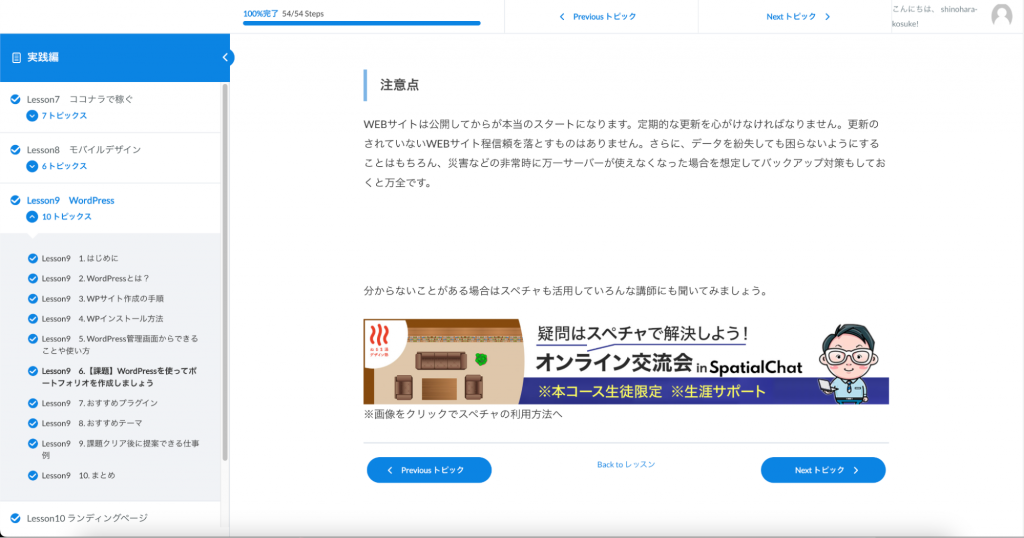Expand Lesson8 6トピックス list
The image size is (1024, 538).
33,166
